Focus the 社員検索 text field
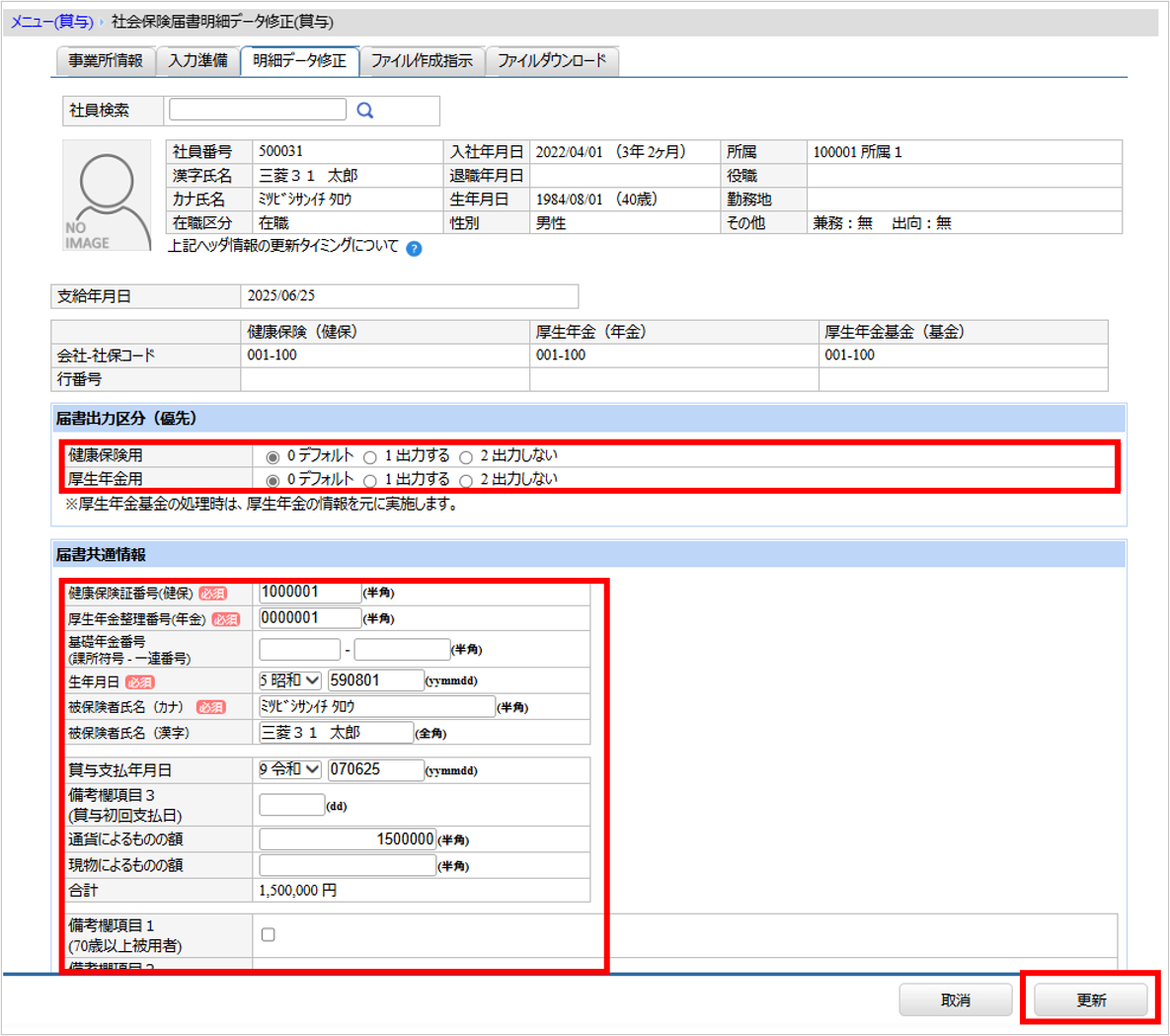1170x1036 pixels. (258, 110)
